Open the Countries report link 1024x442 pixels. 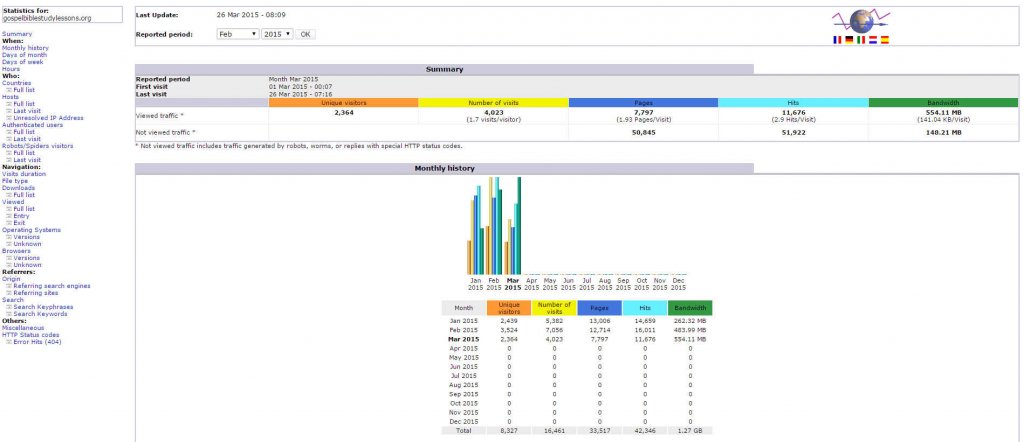17,82
